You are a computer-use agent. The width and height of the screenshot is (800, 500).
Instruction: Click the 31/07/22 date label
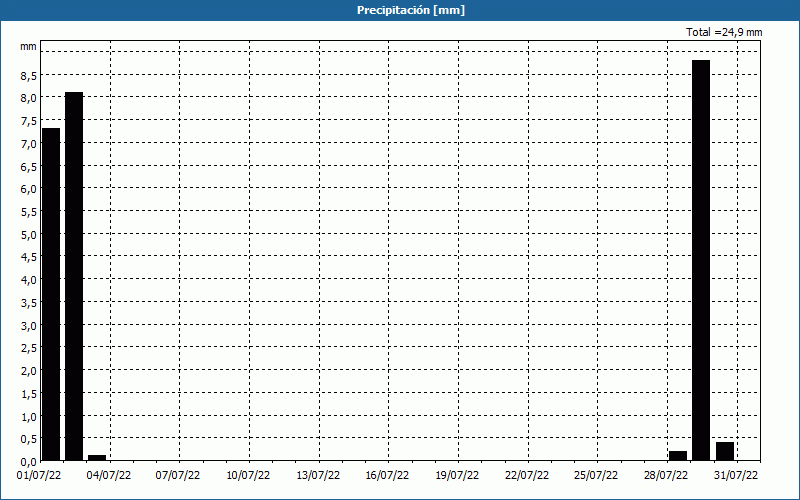(x=736, y=476)
